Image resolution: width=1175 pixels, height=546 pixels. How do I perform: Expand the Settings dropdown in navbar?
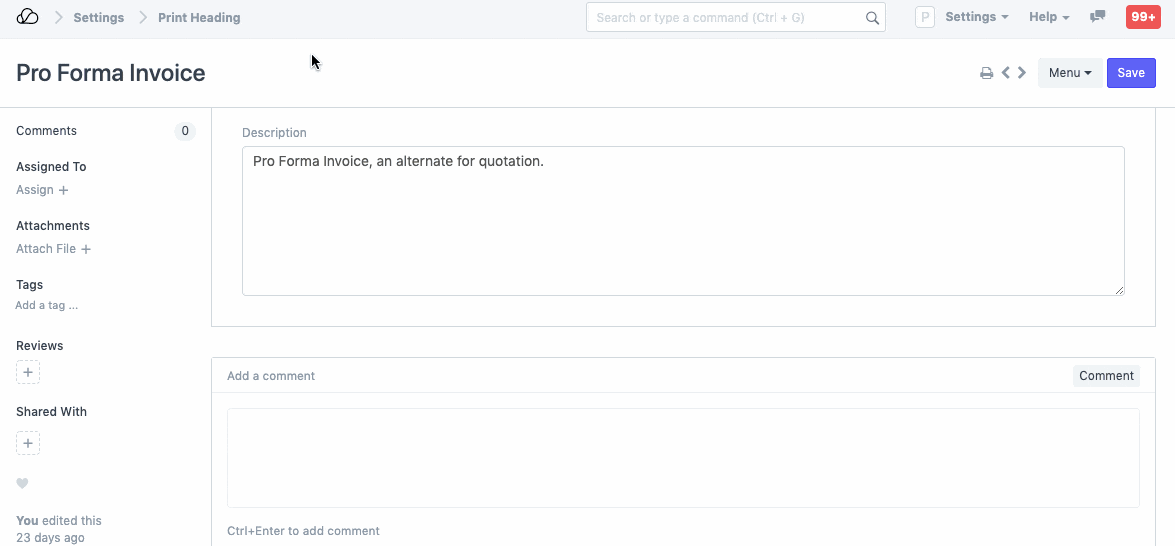point(976,17)
